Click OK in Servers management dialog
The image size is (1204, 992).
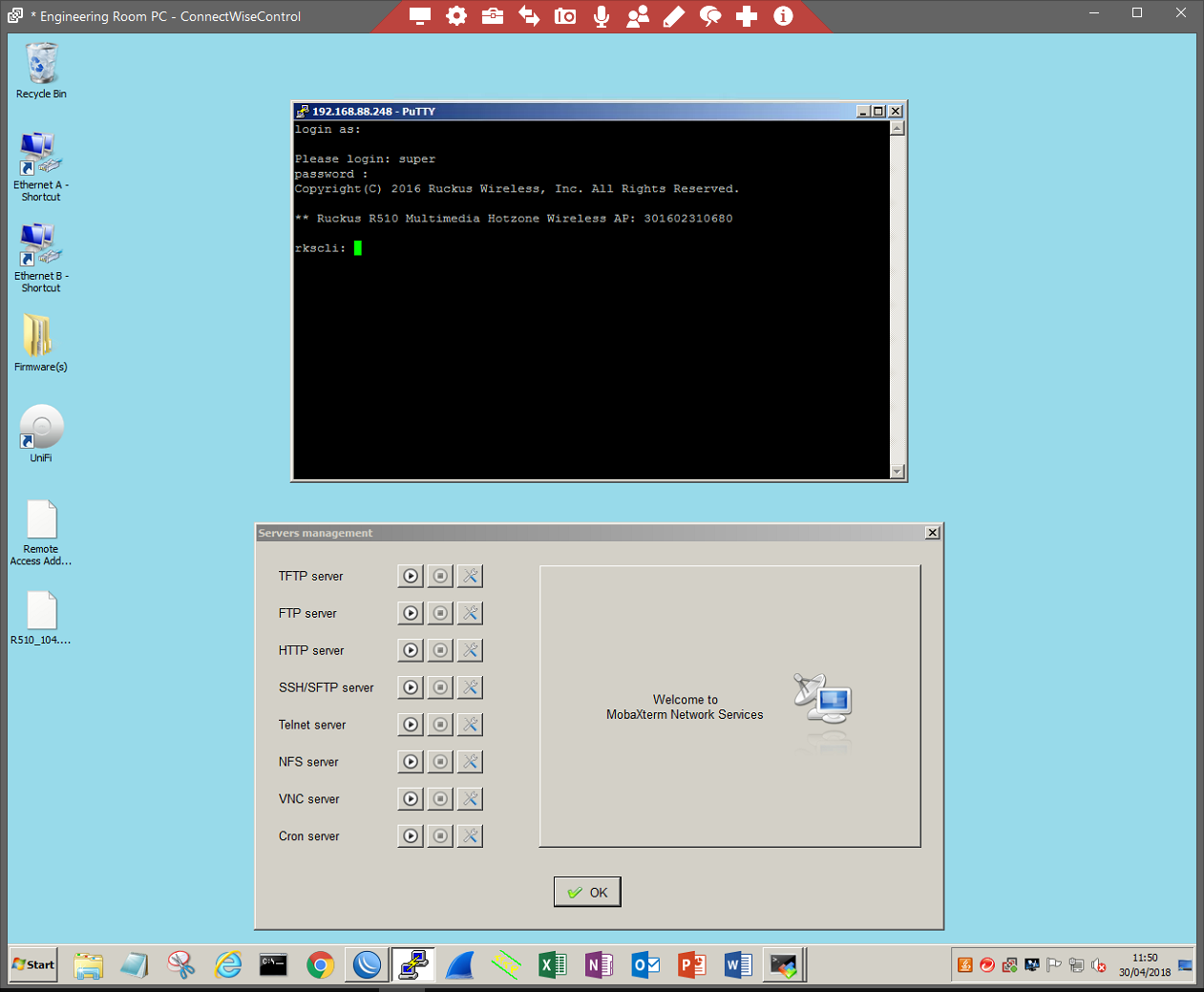tap(587, 892)
